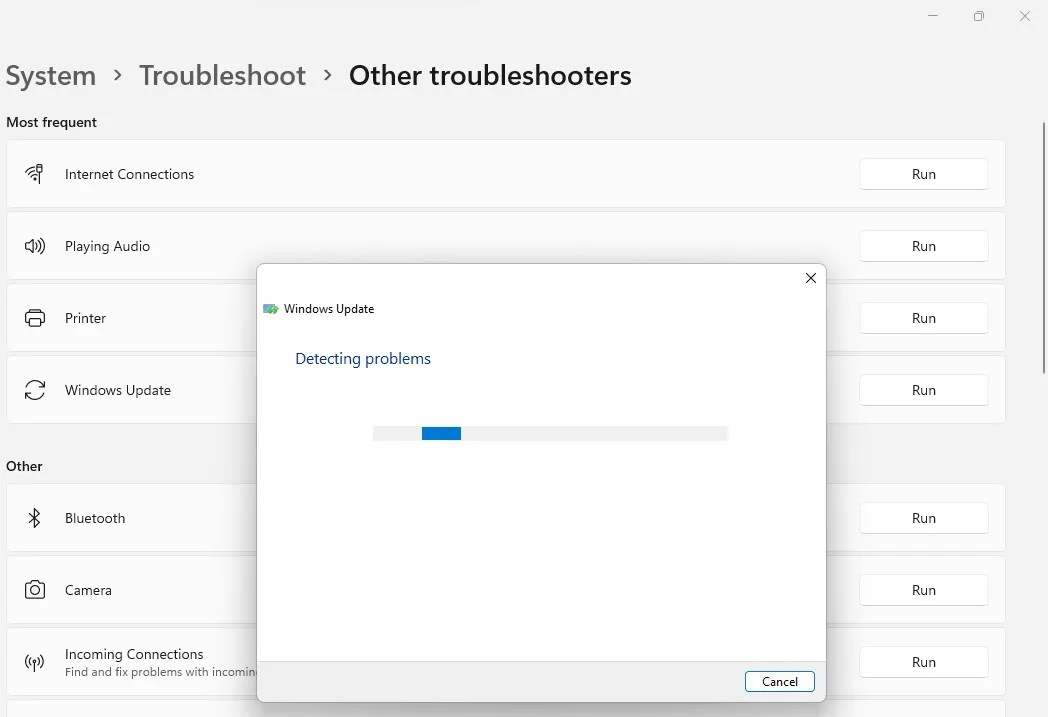The width and height of the screenshot is (1048, 717).
Task: Select the Internet Connections label
Action: (129, 174)
